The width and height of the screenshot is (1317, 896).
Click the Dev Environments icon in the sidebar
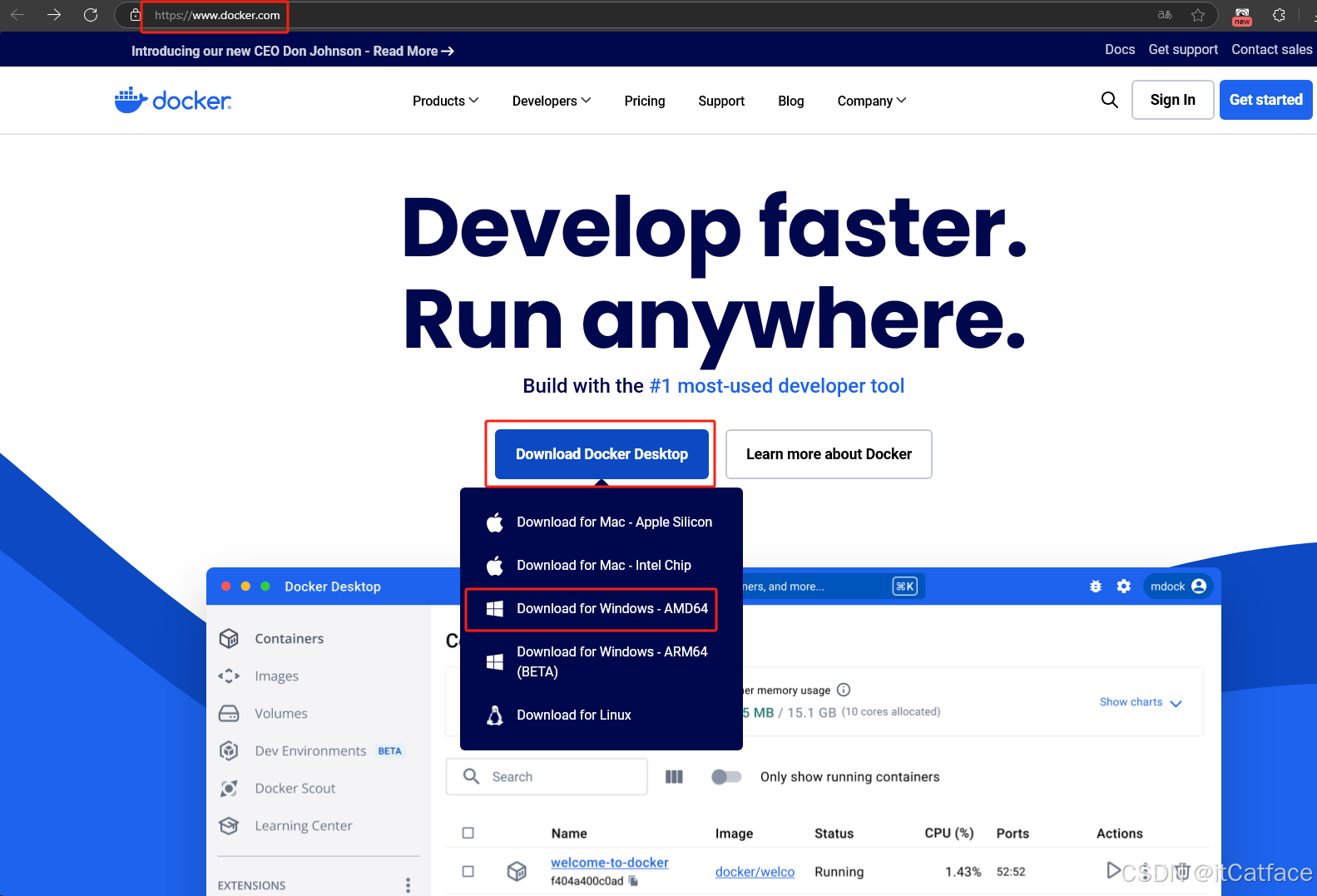point(229,750)
